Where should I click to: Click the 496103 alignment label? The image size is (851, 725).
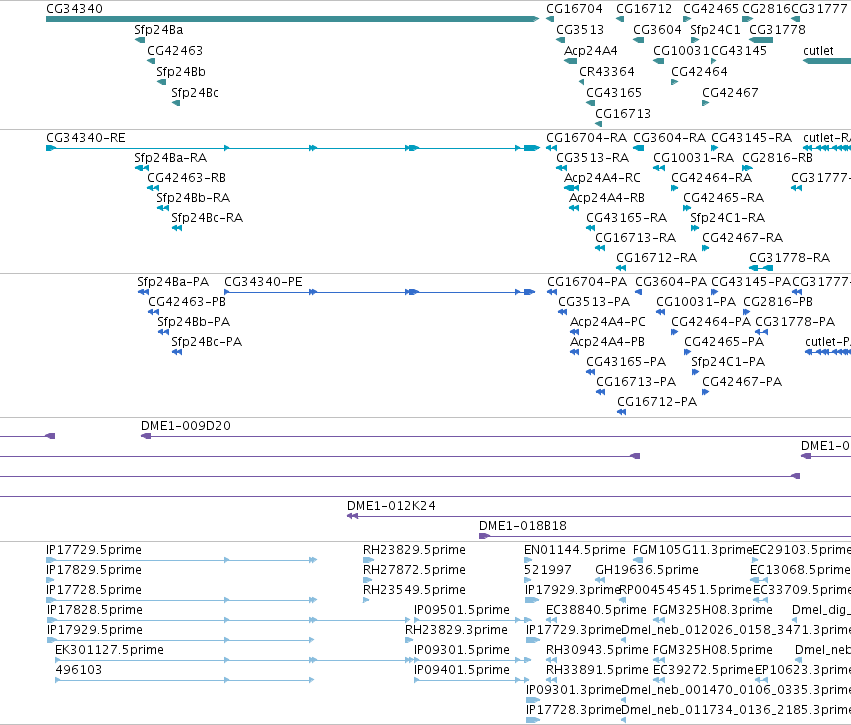(78, 670)
